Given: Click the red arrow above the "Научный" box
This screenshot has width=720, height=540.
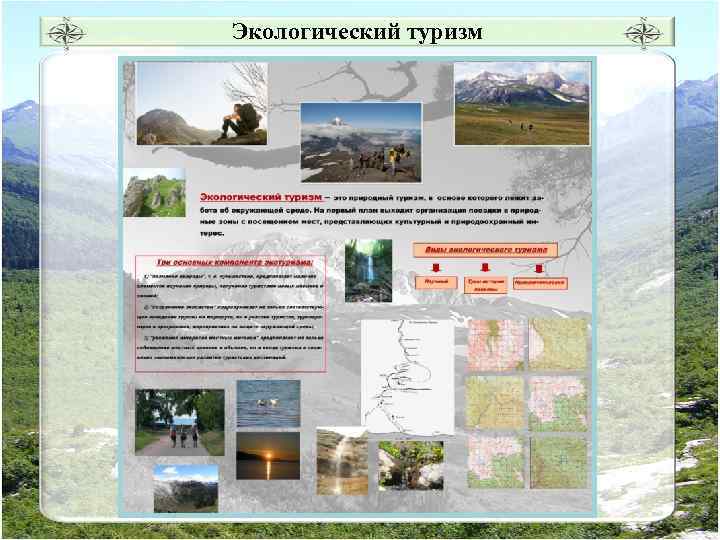Looking at the screenshot, I should 436,268.
